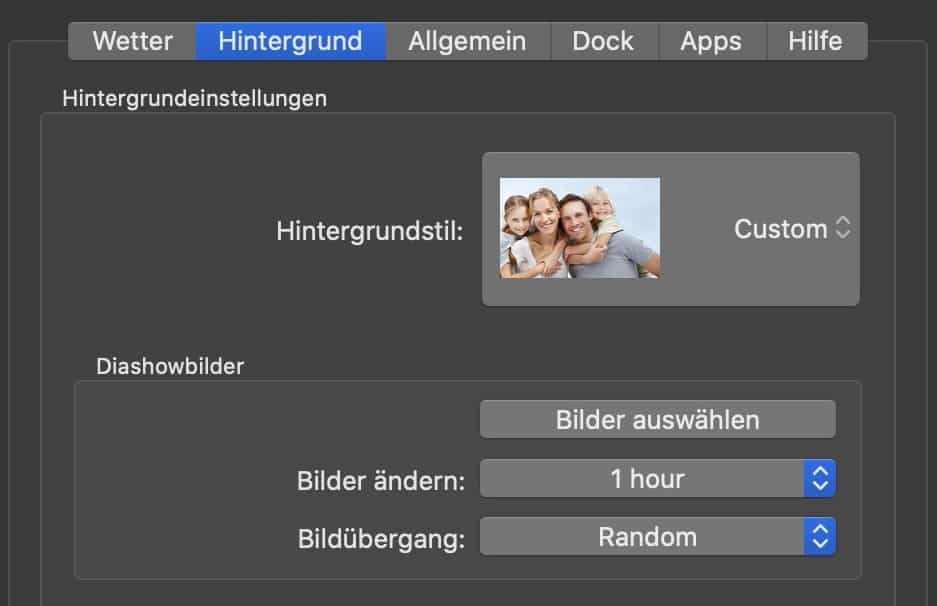Screen dimensions: 937x606
Task: Click the Hintergrundstil label
Action: 370,232
